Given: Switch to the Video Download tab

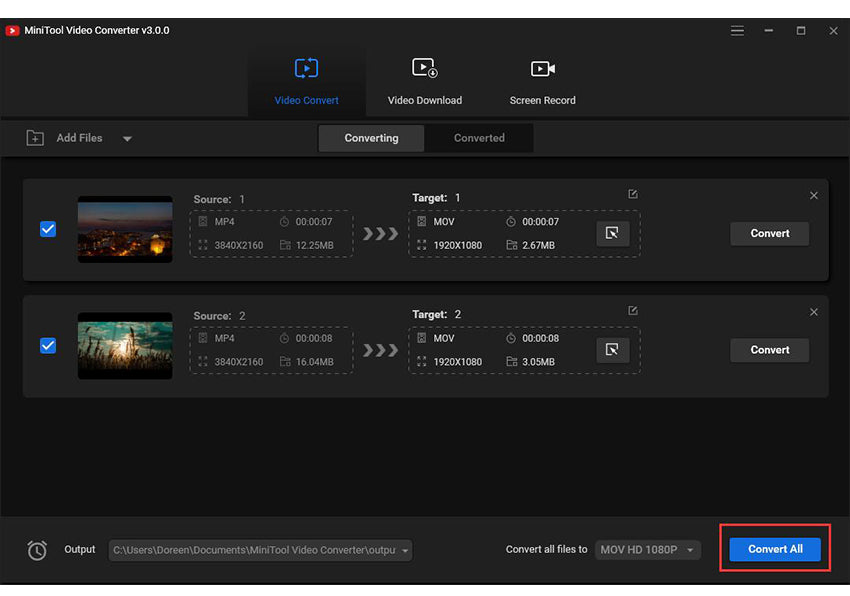Looking at the screenshot, I should click(425, 82).
